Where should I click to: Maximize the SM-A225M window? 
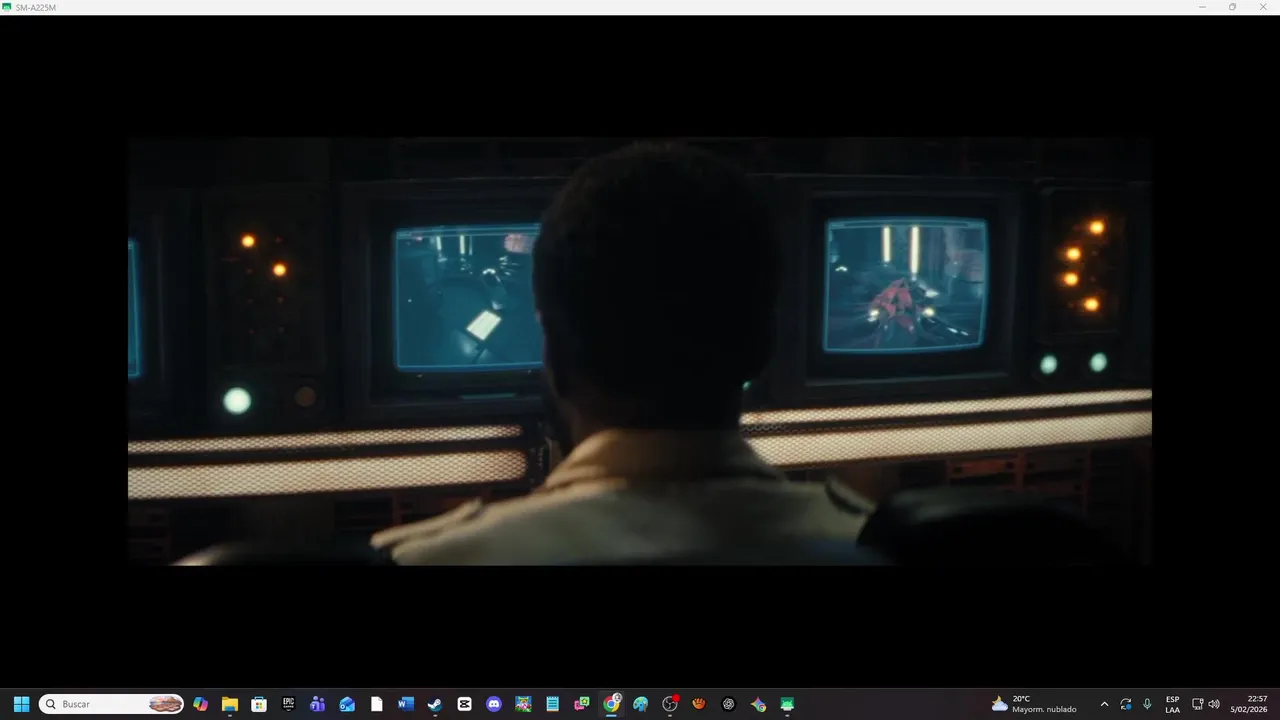click(1232, 7)
